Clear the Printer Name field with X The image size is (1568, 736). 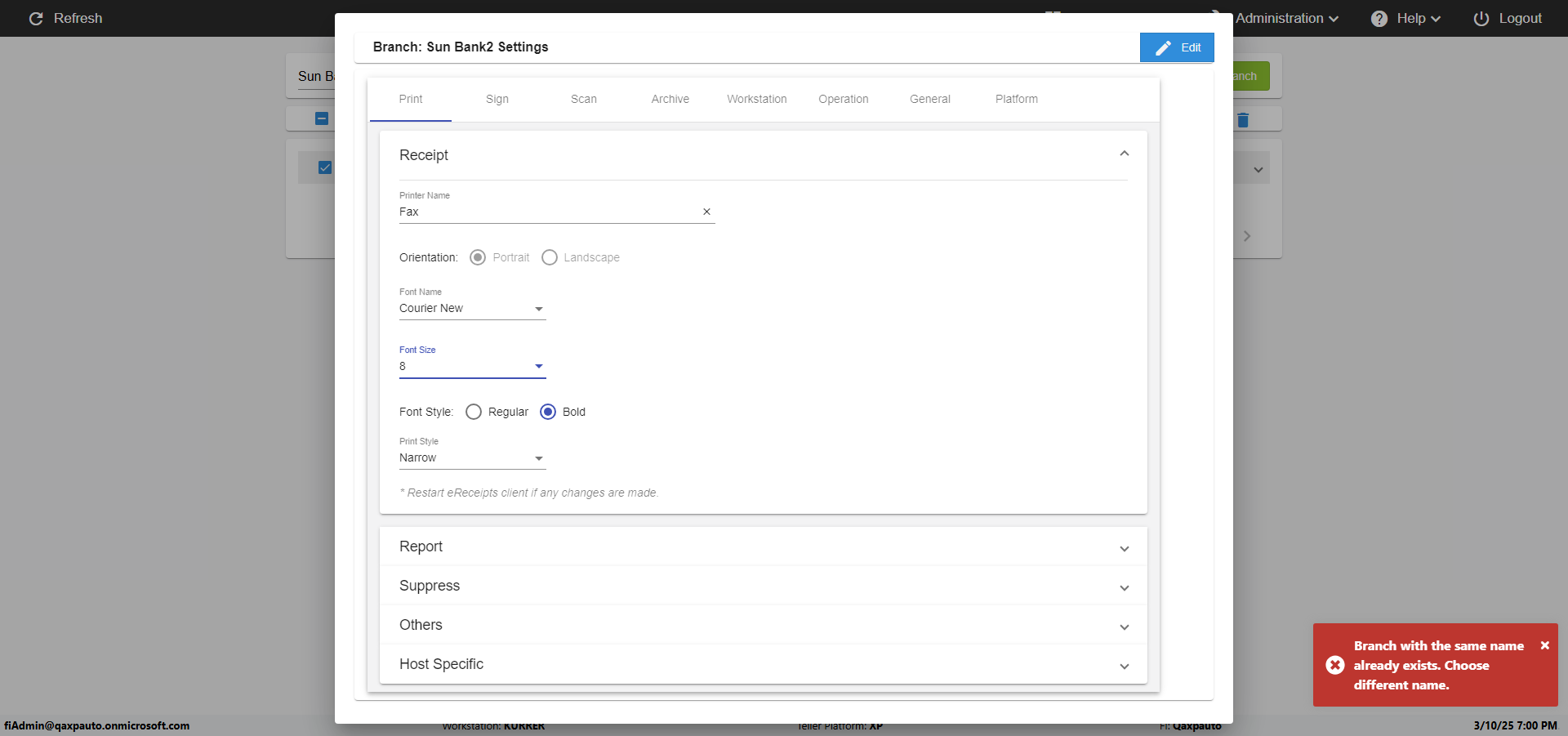pyautogui.click(x=706, y=212)
